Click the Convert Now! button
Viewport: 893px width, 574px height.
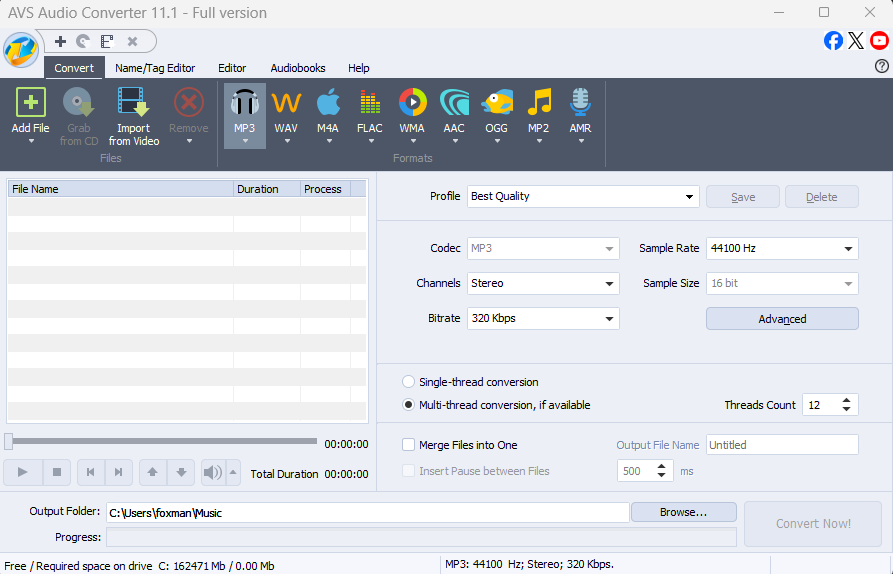pos(813,524)
